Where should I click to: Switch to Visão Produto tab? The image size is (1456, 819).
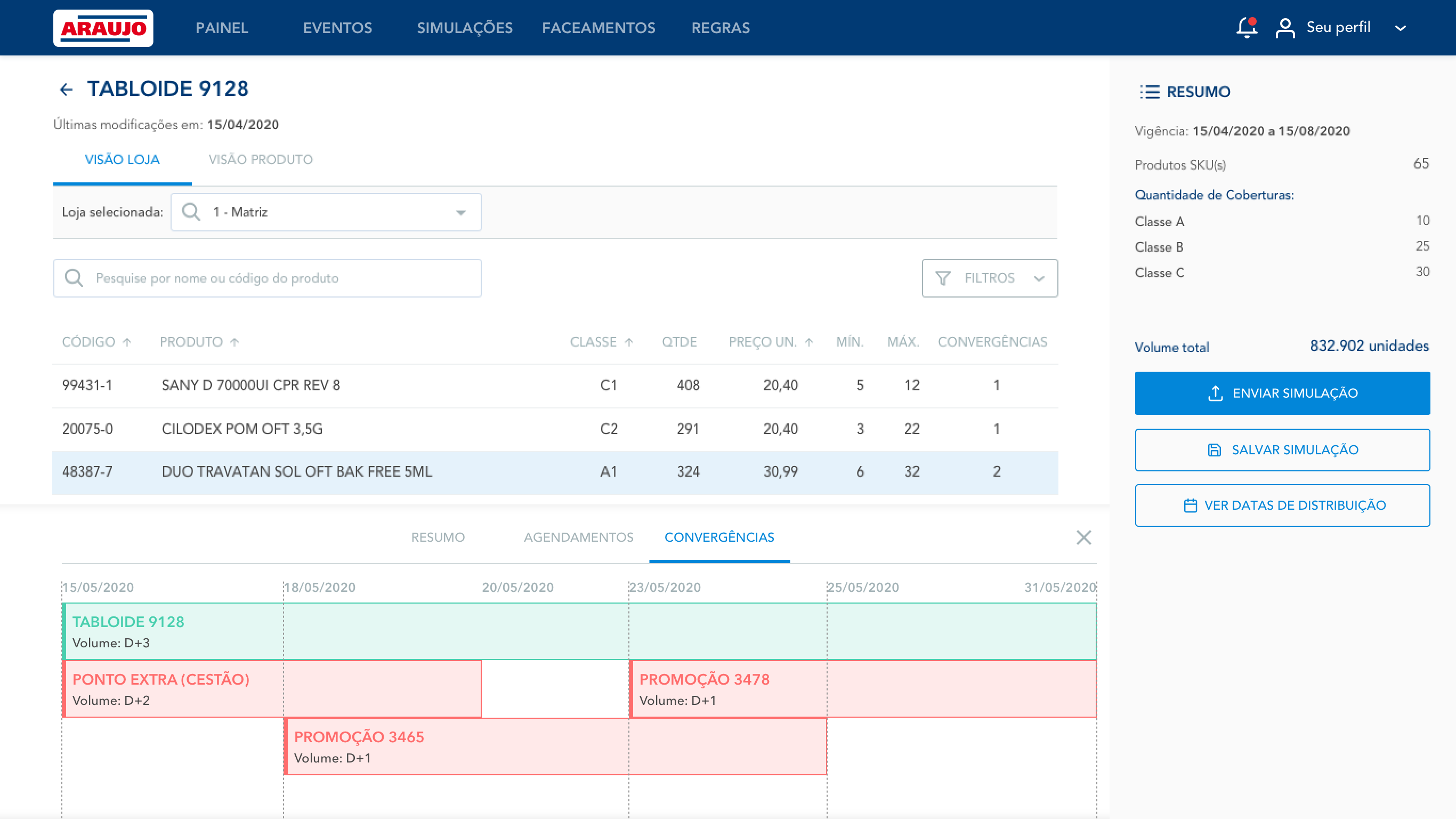(261, 160)
